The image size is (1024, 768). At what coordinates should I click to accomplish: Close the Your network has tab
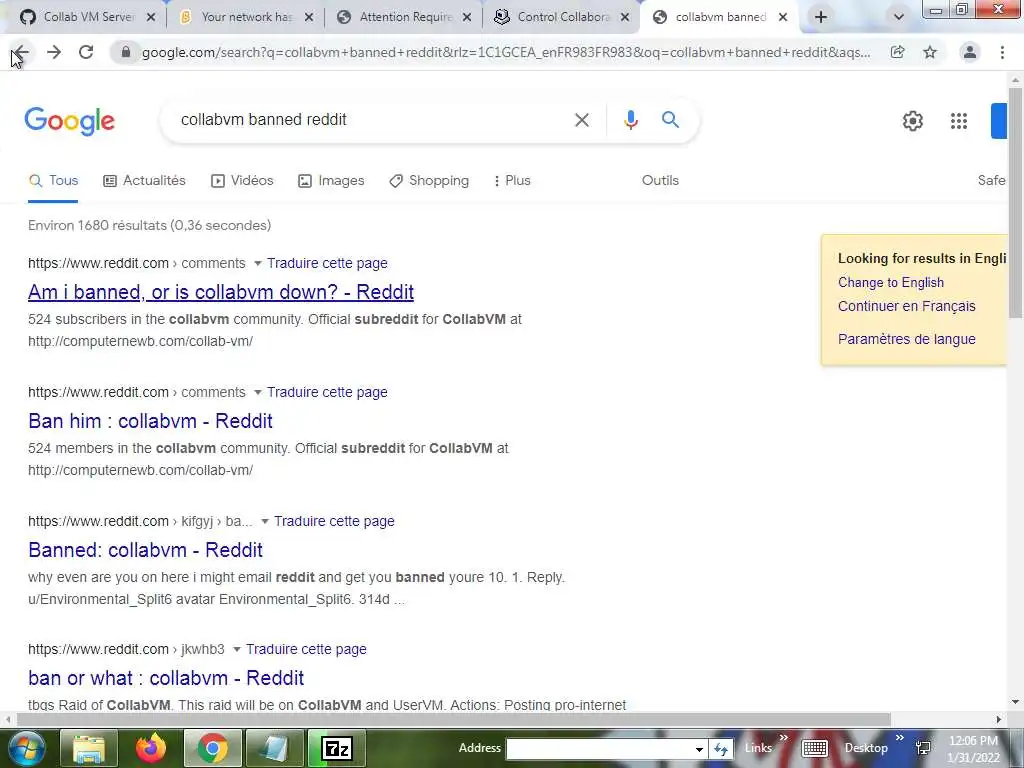pyautogui.click(x=310, y=18)
